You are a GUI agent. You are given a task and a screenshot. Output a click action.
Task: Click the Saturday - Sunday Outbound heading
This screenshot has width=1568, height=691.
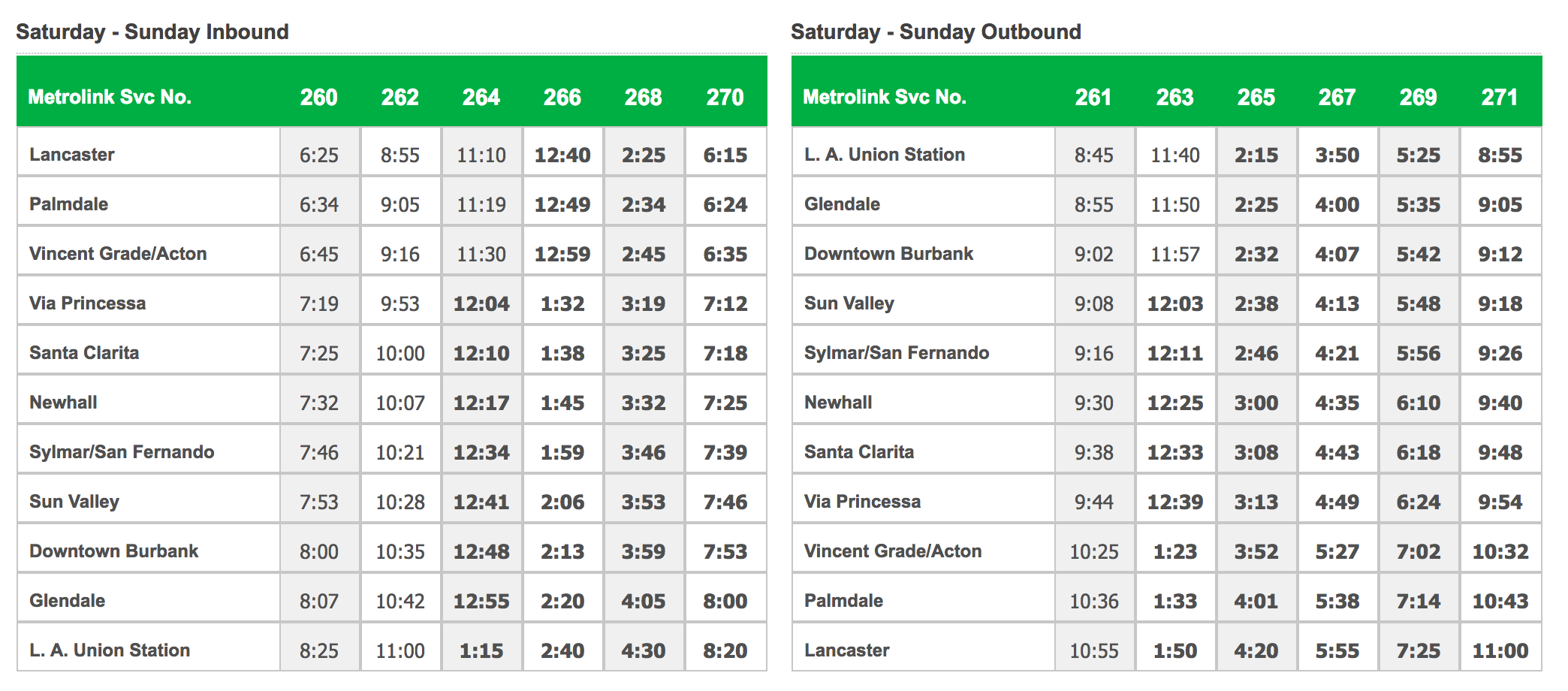(x=936, y=32)
